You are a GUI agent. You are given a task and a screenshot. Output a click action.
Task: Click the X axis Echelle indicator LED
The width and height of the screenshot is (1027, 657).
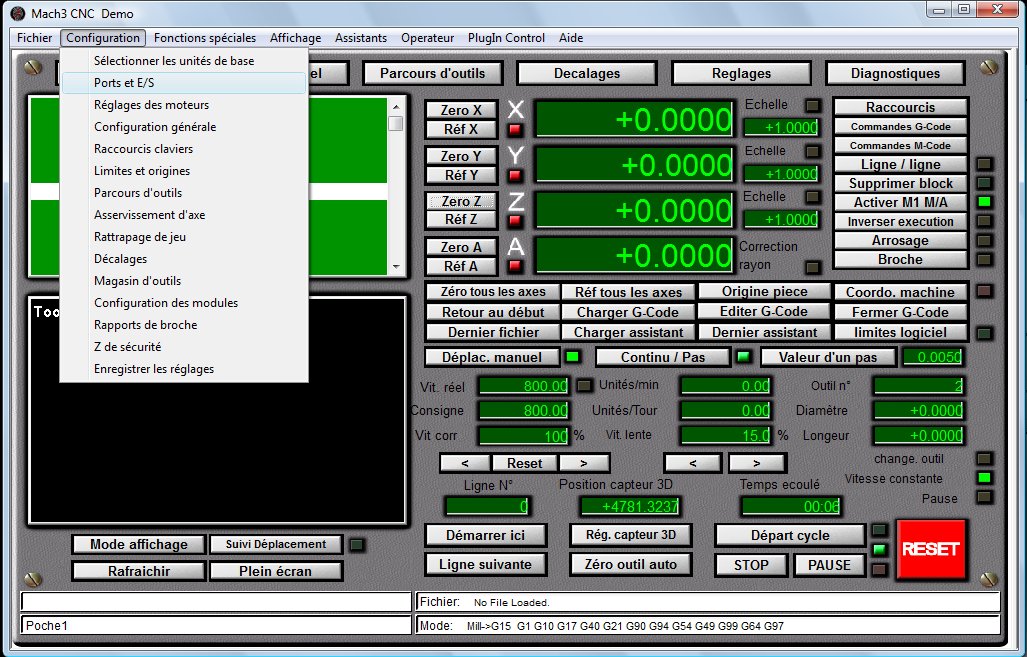pos(813,105)
